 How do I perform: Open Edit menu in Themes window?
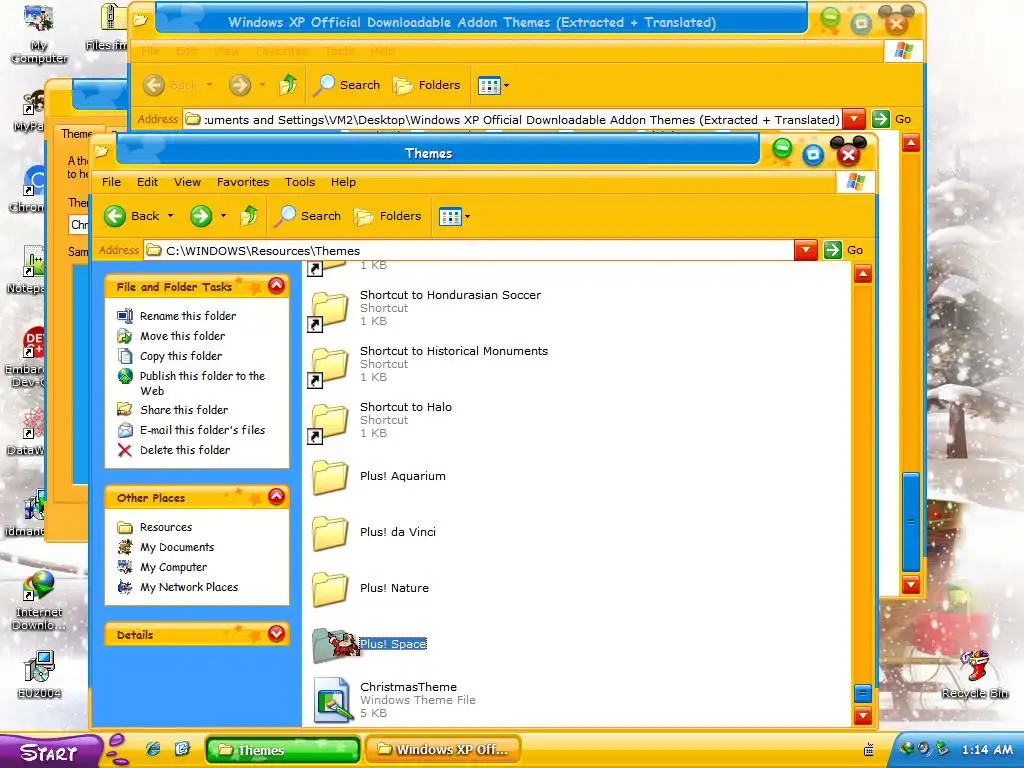148,182
